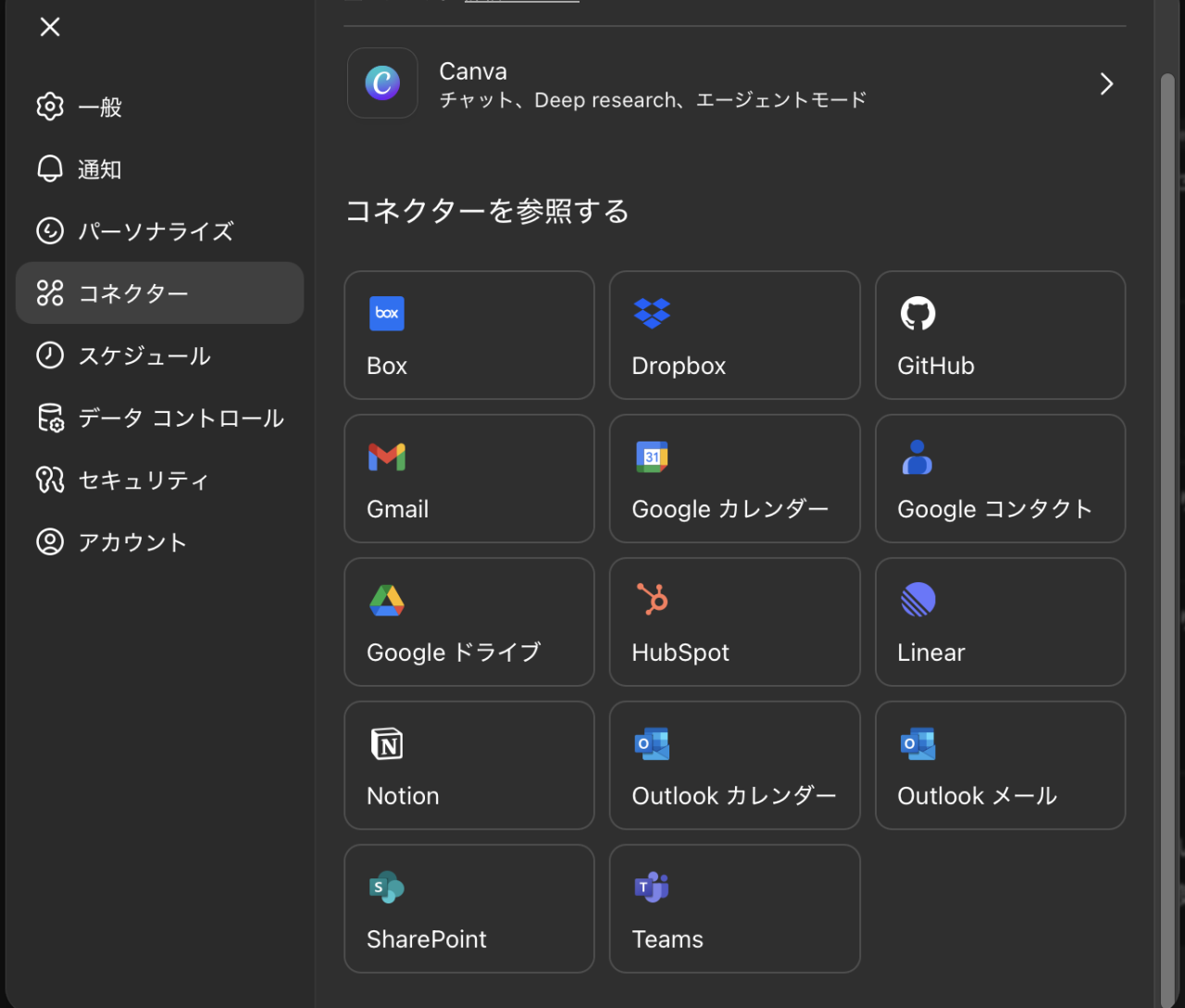Click the Google カレンダー card label
Image resolution: width=1185 pixels, height=1008 pixels.
(730, 510)
